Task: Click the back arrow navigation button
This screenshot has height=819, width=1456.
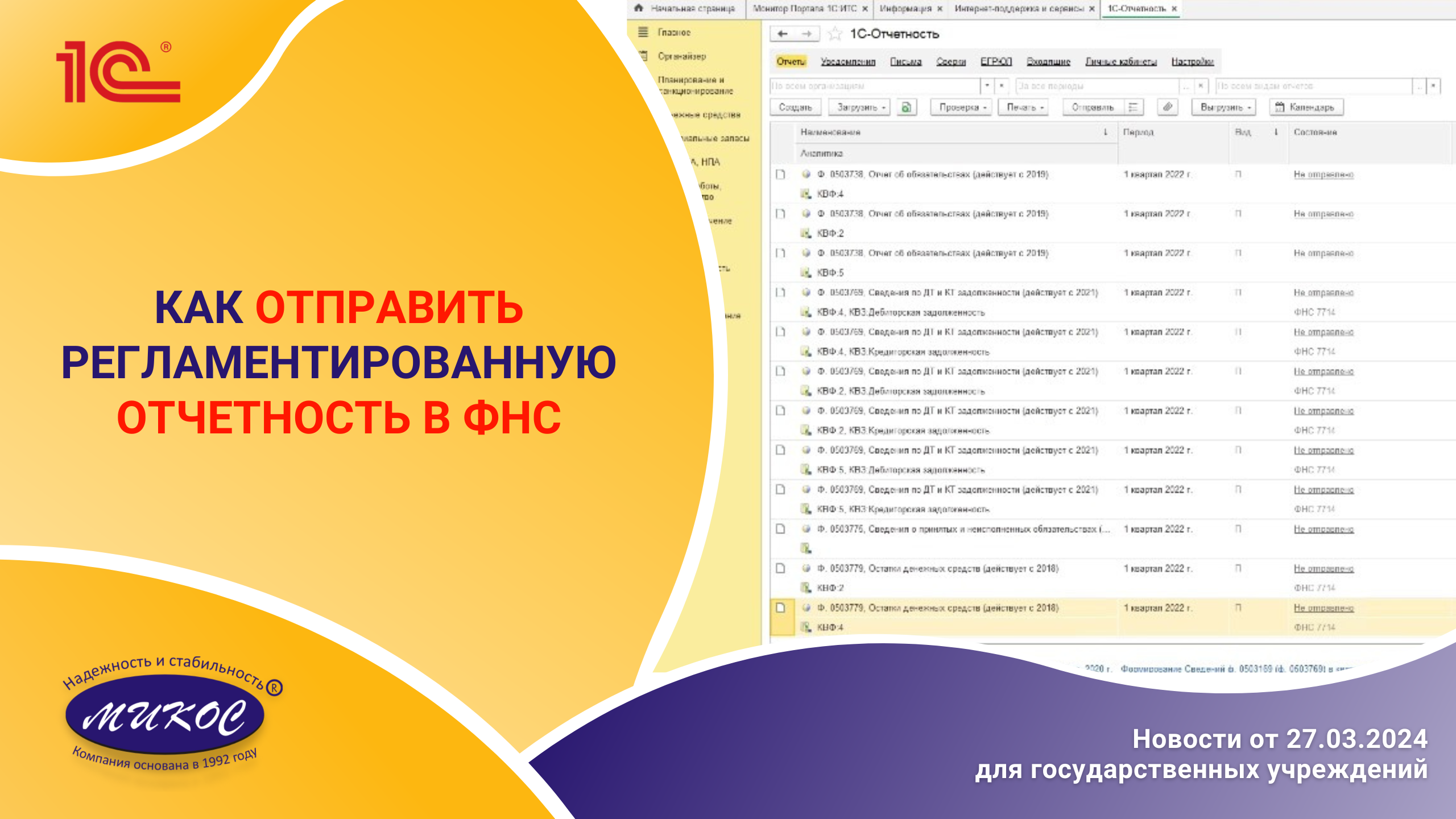Action: (x=783, y=34)
